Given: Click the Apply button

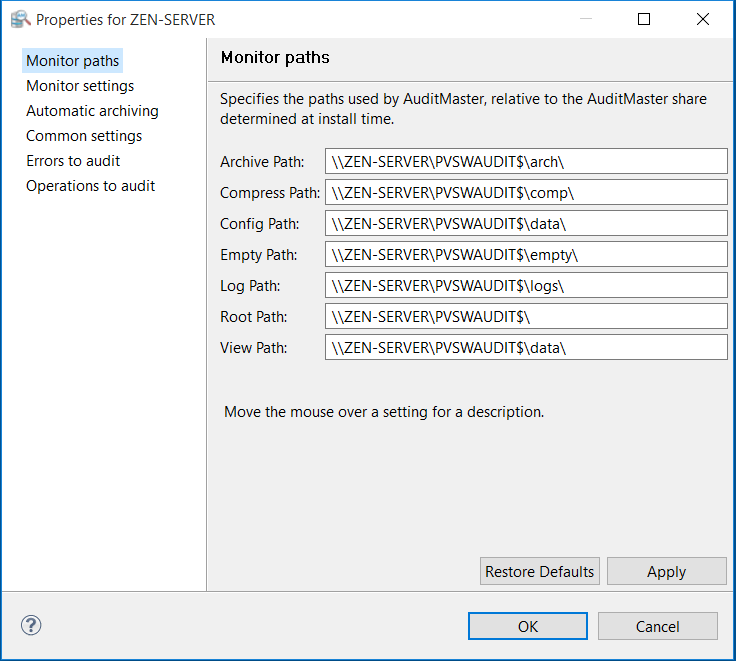Looking at the screenshot, I should point(666,572).
